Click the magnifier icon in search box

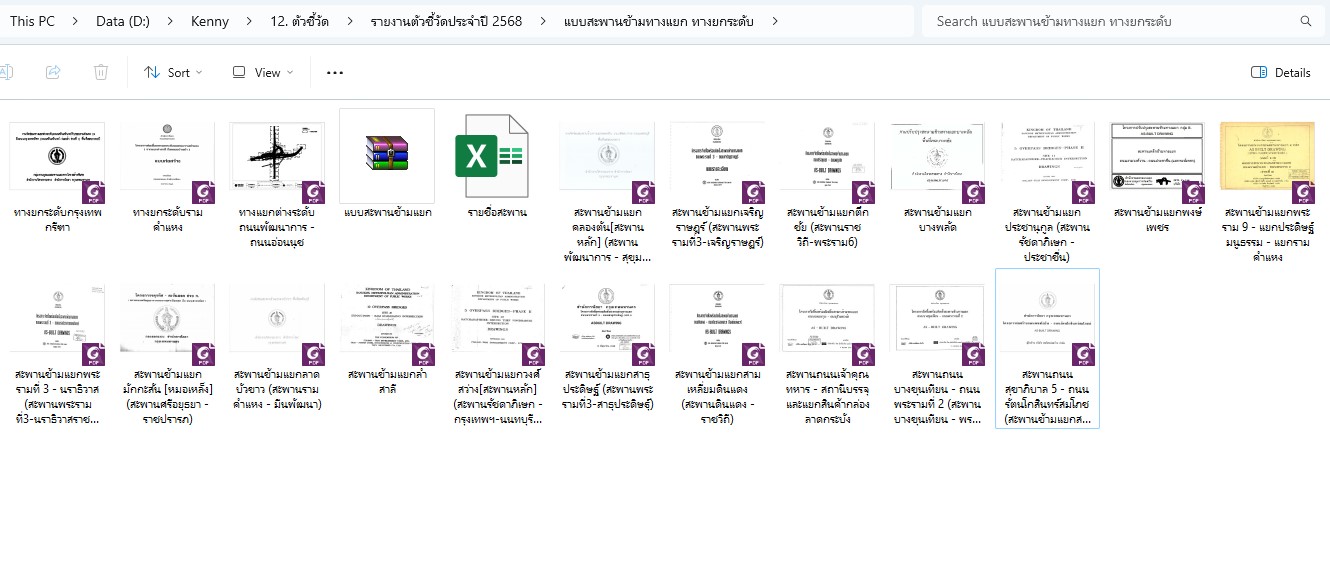click(1305, 21)
